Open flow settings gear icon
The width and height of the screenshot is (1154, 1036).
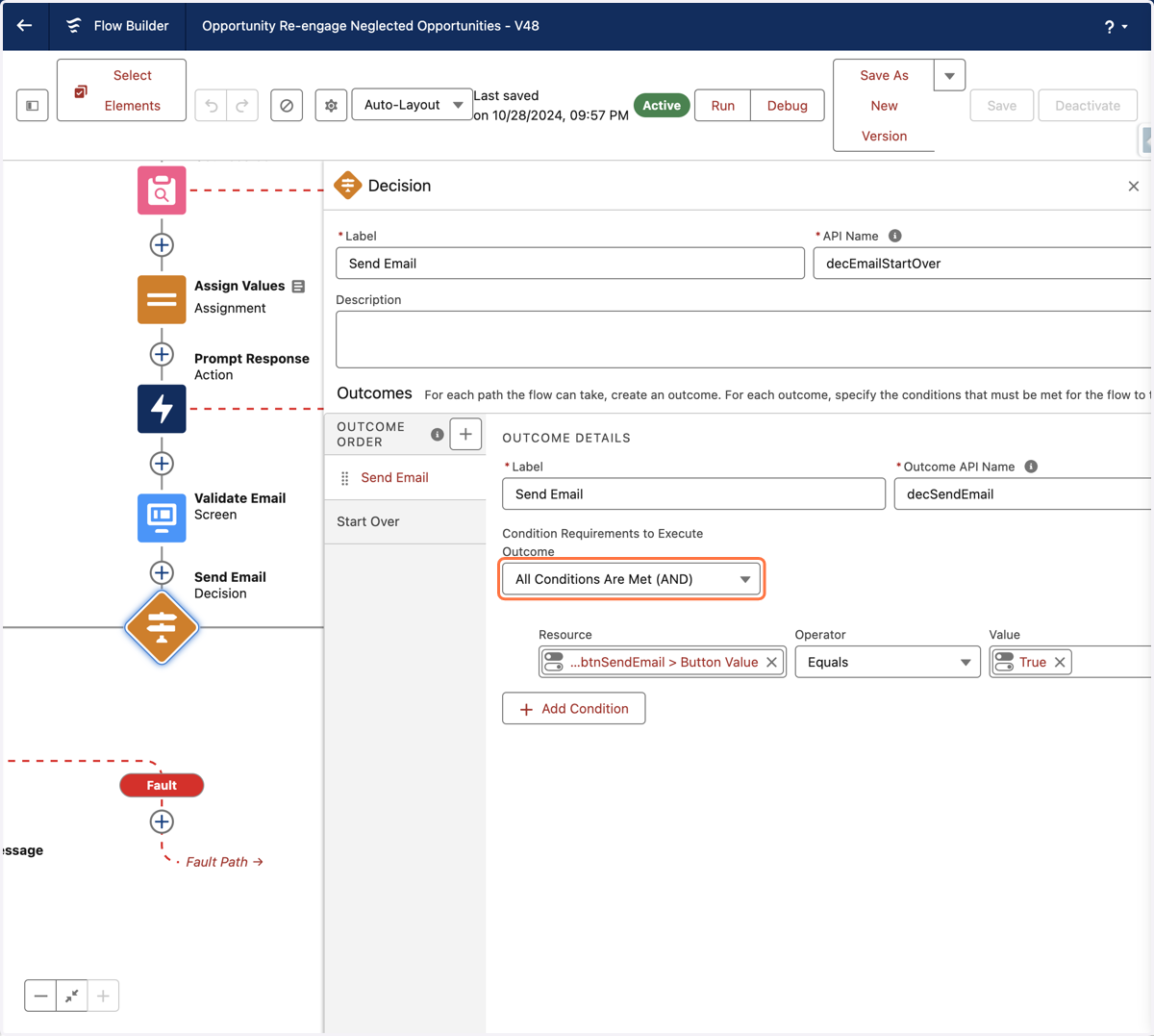point(331,106)
